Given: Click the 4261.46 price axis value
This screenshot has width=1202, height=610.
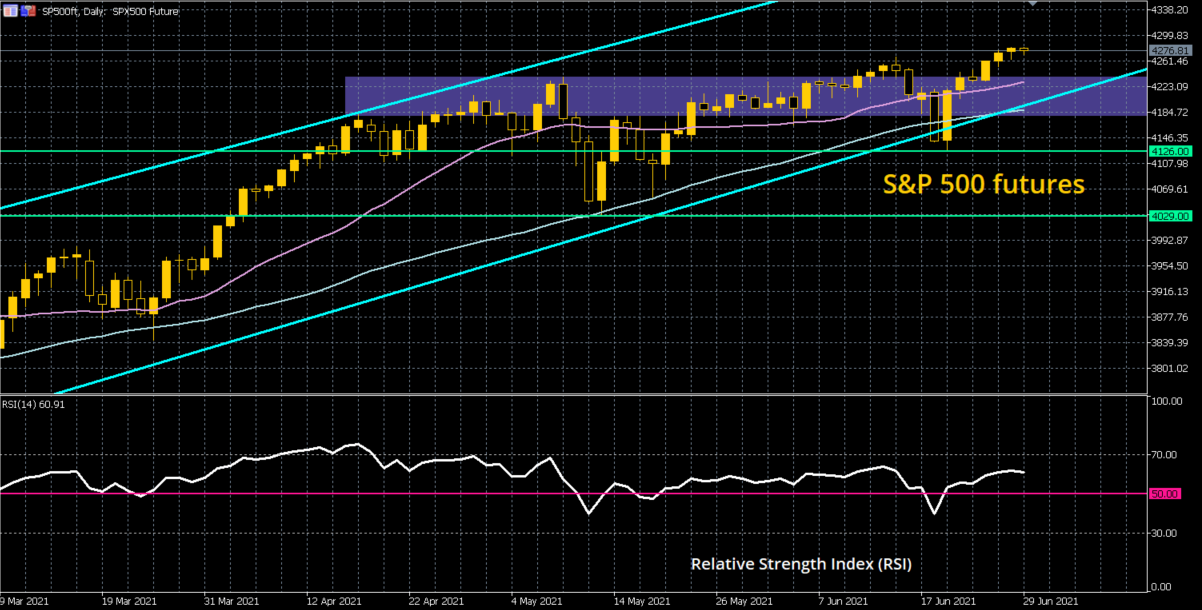Looking at the screenshot, I should click(1171, 61).
